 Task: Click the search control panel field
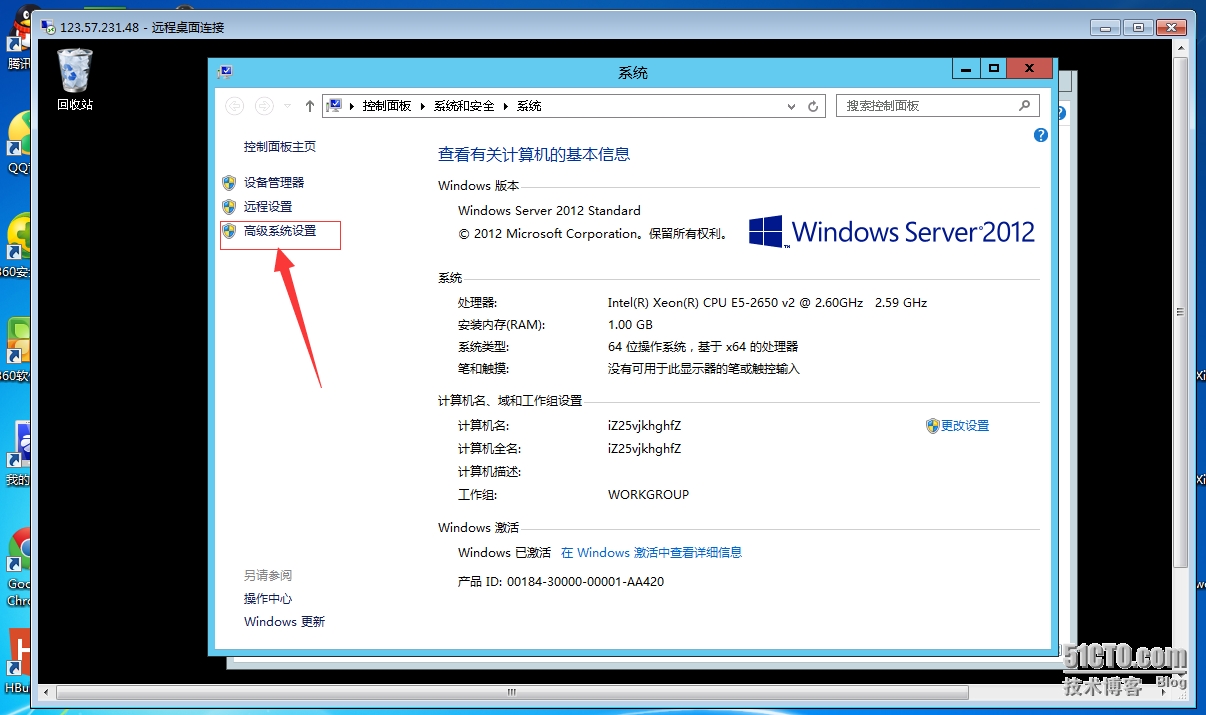point(937,105)
